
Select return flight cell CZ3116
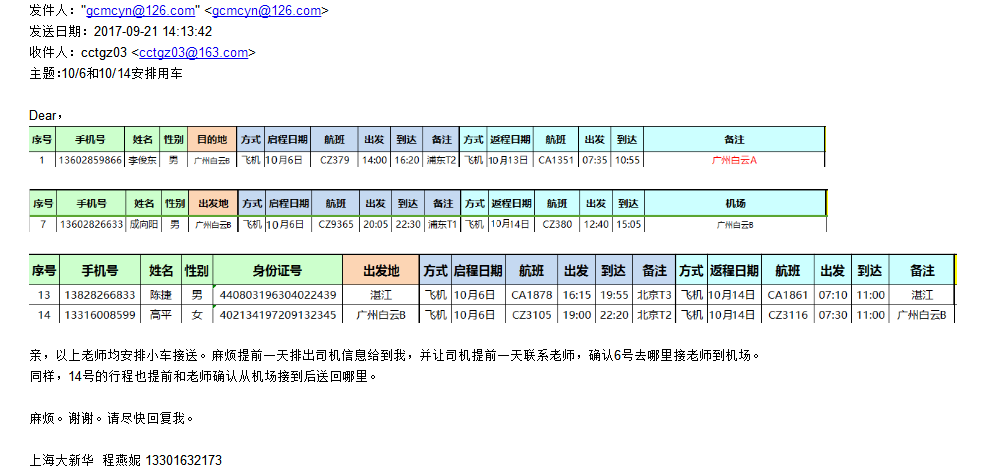787,315
